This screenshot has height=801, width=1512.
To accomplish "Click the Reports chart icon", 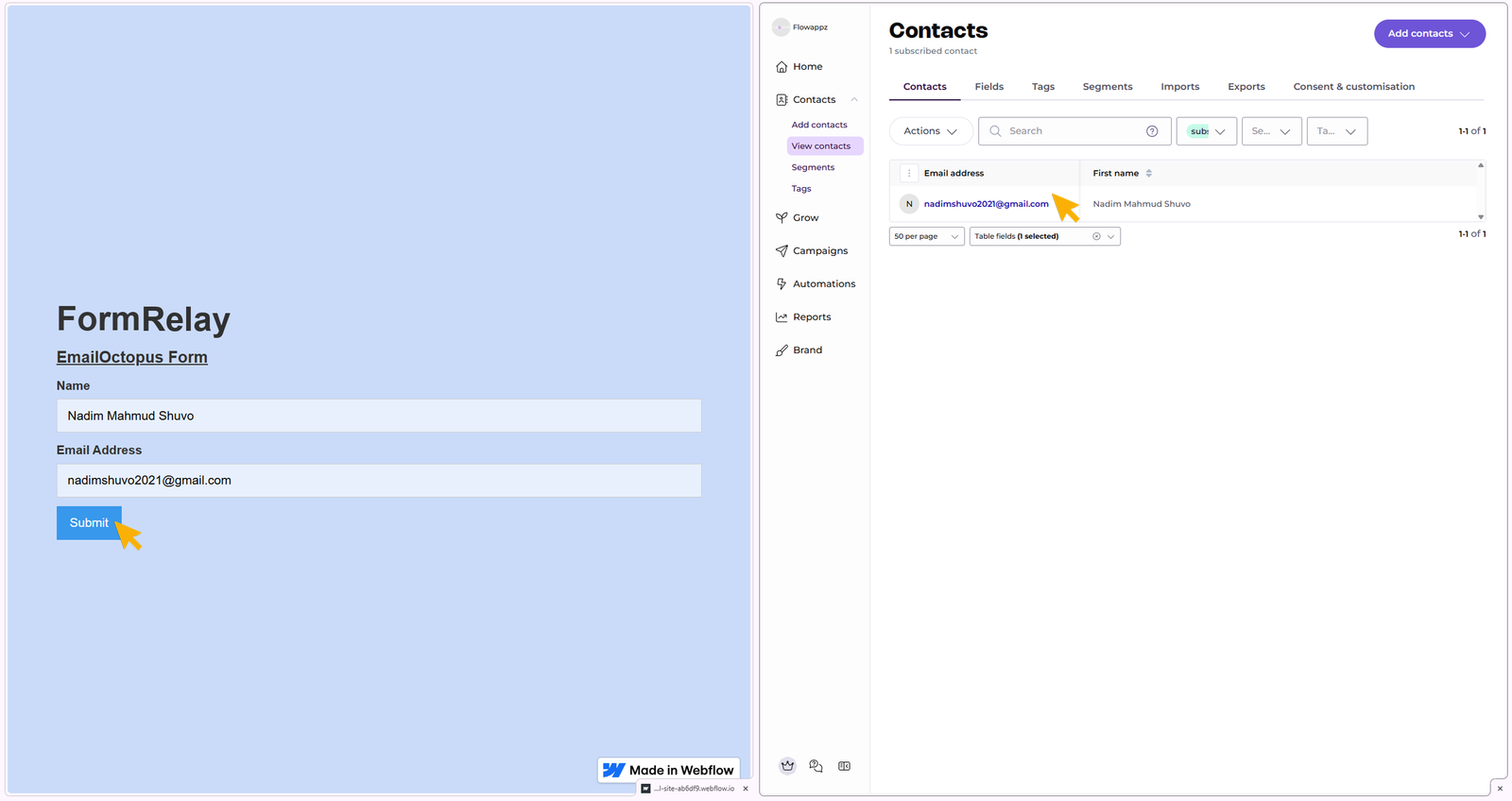I will pyautogui.click(x=782, y=317).
